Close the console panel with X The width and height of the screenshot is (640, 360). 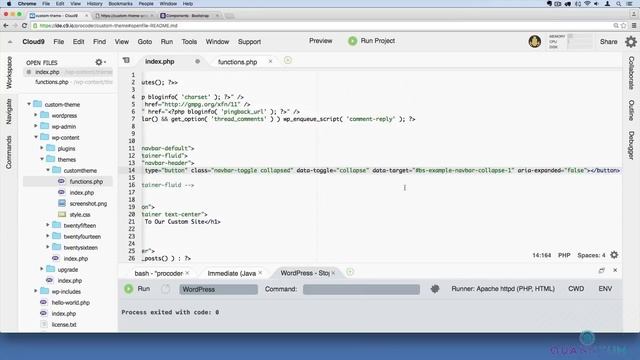tap(615, 270)
